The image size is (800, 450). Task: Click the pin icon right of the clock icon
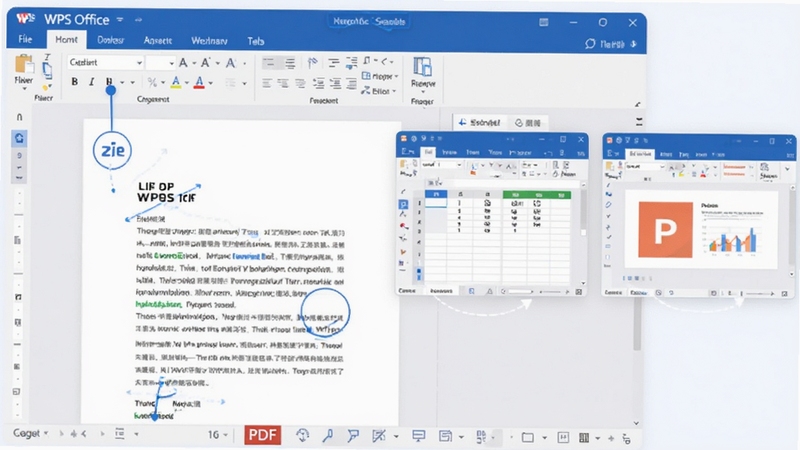pos(328,435)
